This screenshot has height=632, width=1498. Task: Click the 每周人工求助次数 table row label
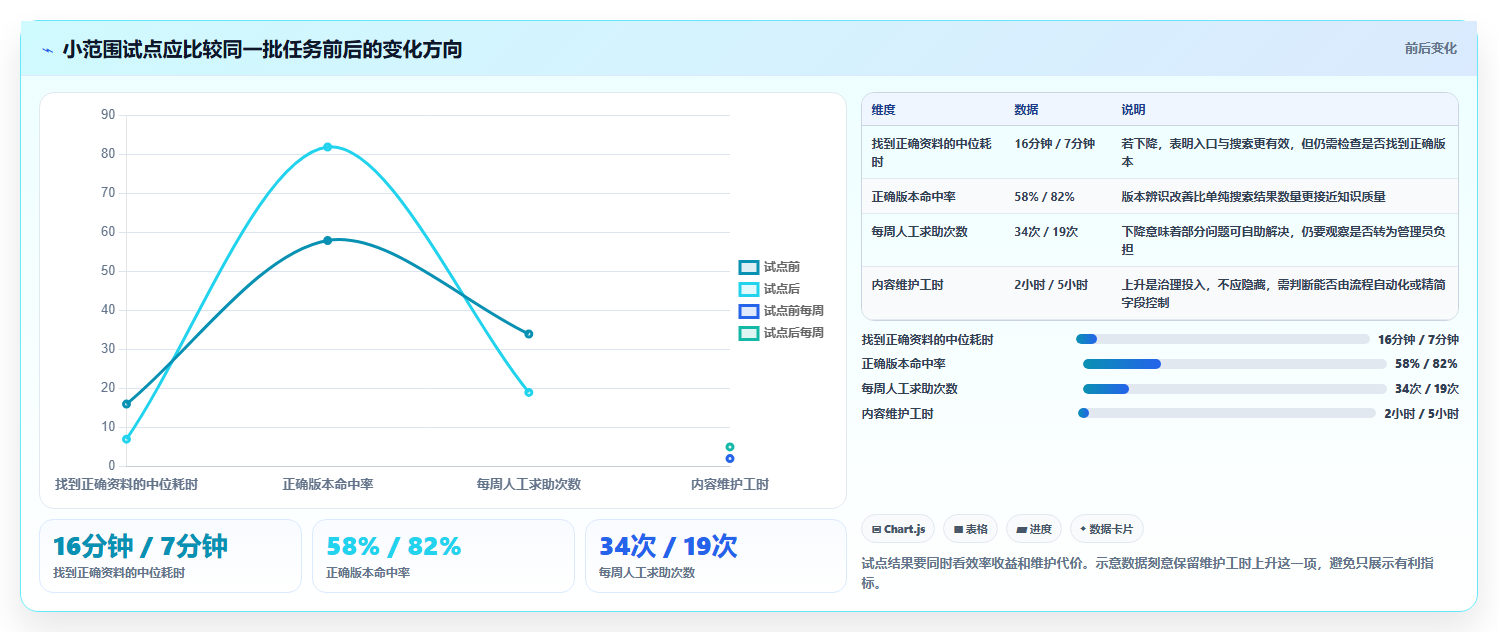coord(919,232)
